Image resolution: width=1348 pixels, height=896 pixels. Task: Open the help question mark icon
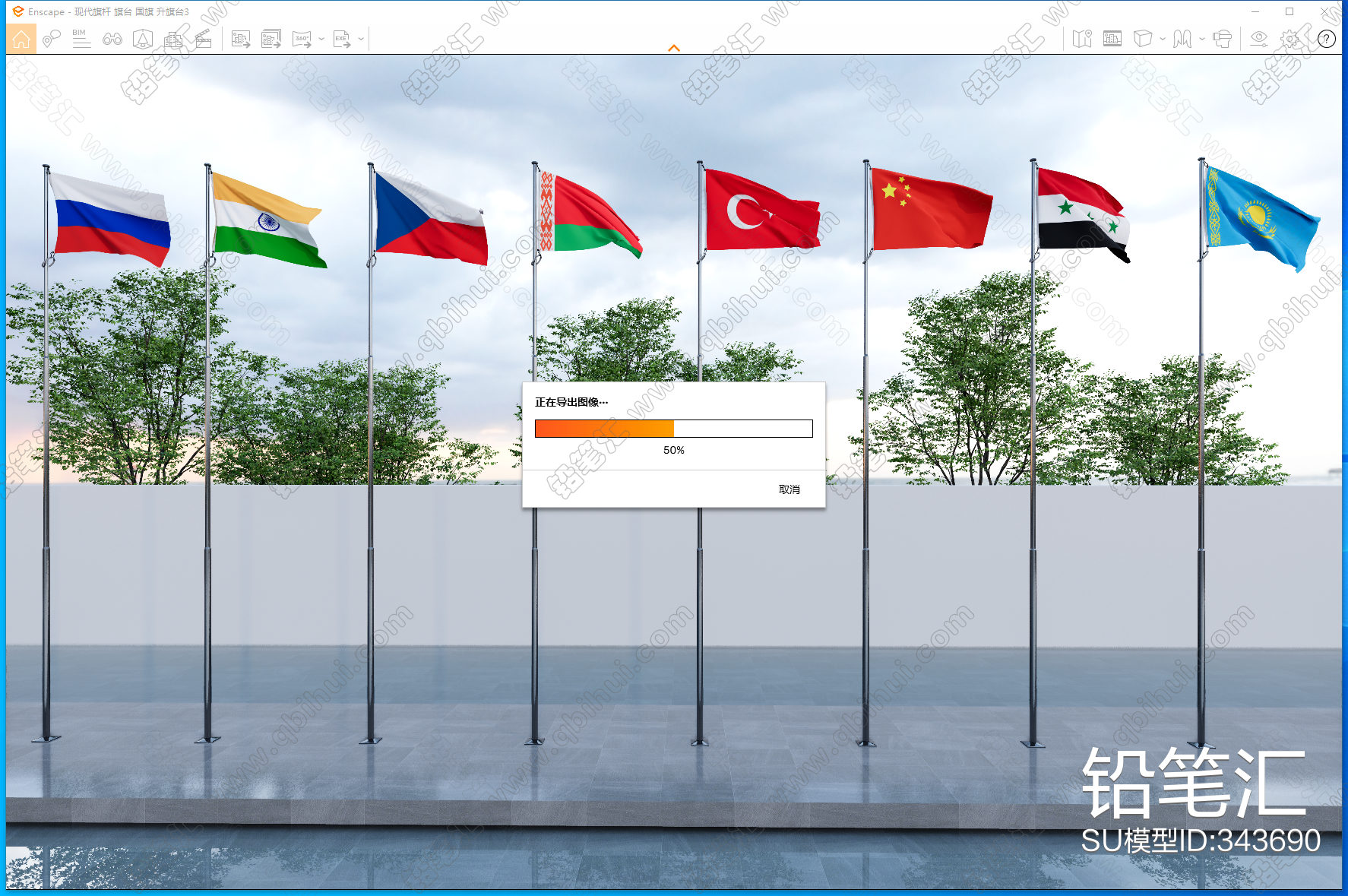[x=1327, y=39]
